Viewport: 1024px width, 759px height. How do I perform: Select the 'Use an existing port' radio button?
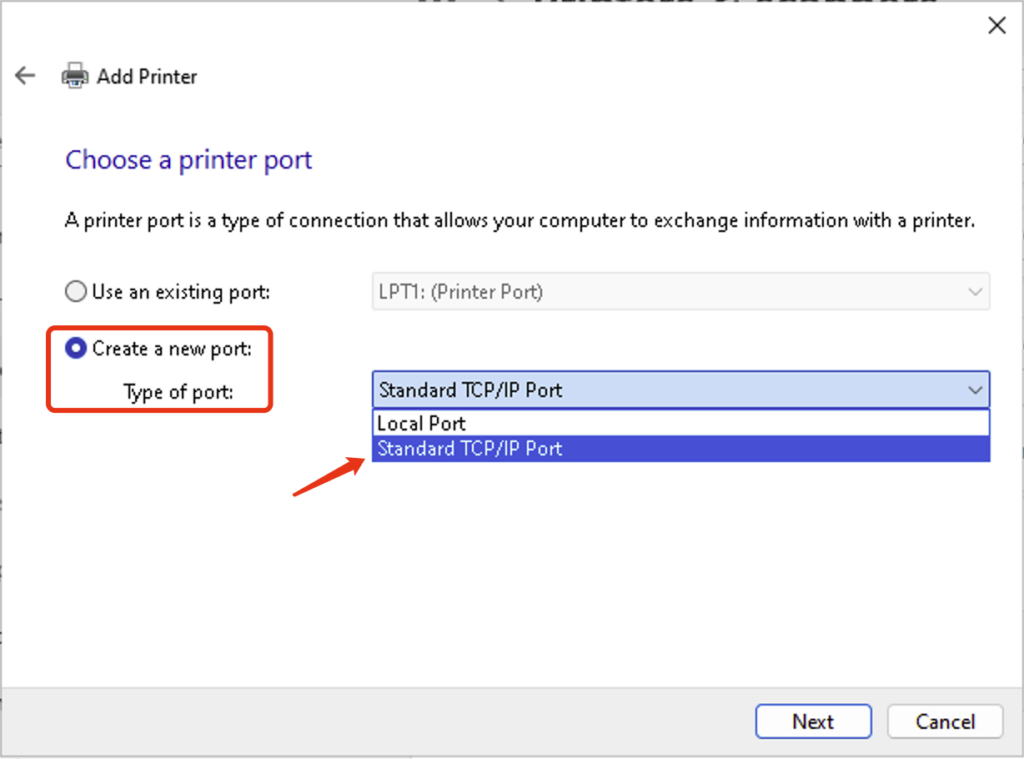tap(76, 292)
